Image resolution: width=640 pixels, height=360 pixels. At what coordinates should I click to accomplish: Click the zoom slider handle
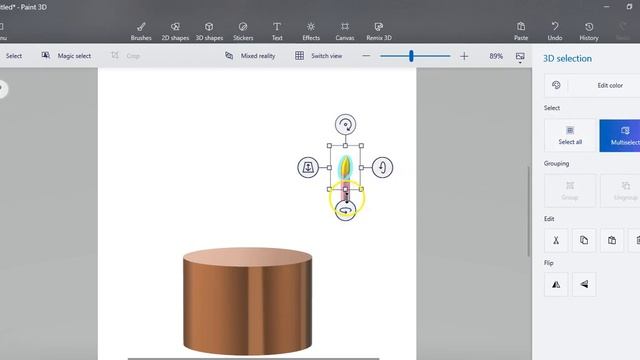pyautogui.click(x=411, y=56)
